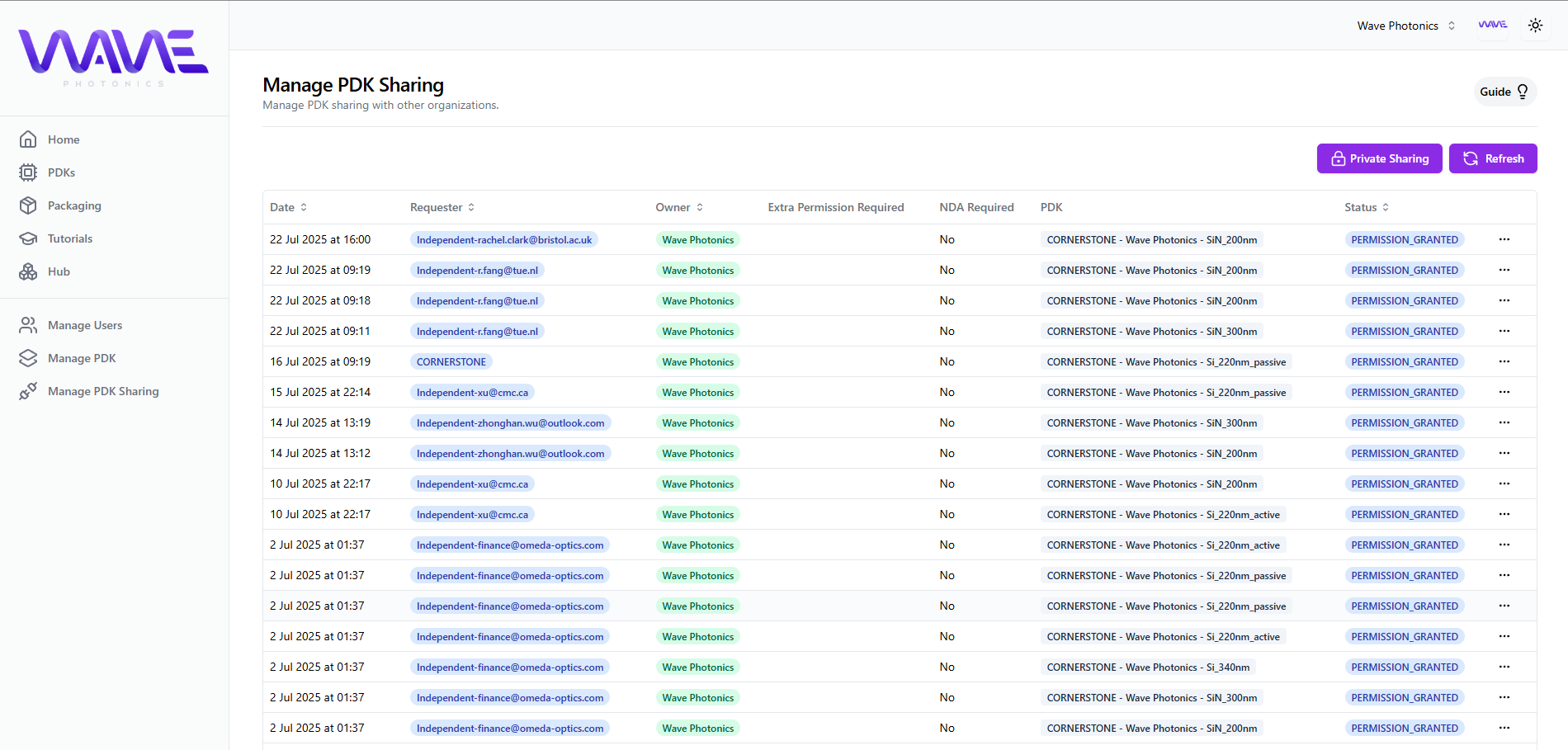Open the Manage Users people icon

pyautogui.click(x=28, y=325)
